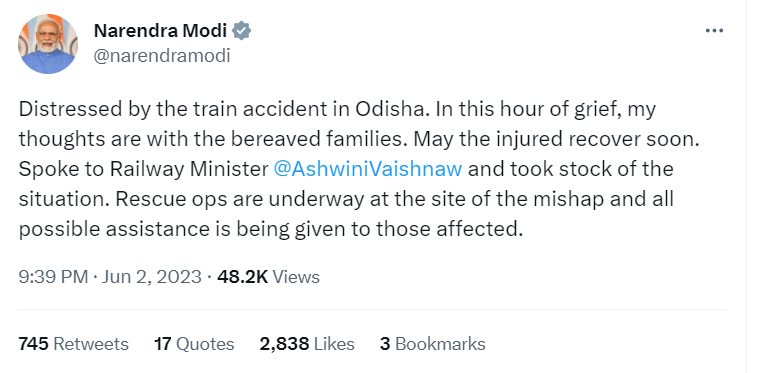The height and width of the screenshot is (373, 757).
Task: Click the phrase Railway Minister
Action: (x=189, y=169)
